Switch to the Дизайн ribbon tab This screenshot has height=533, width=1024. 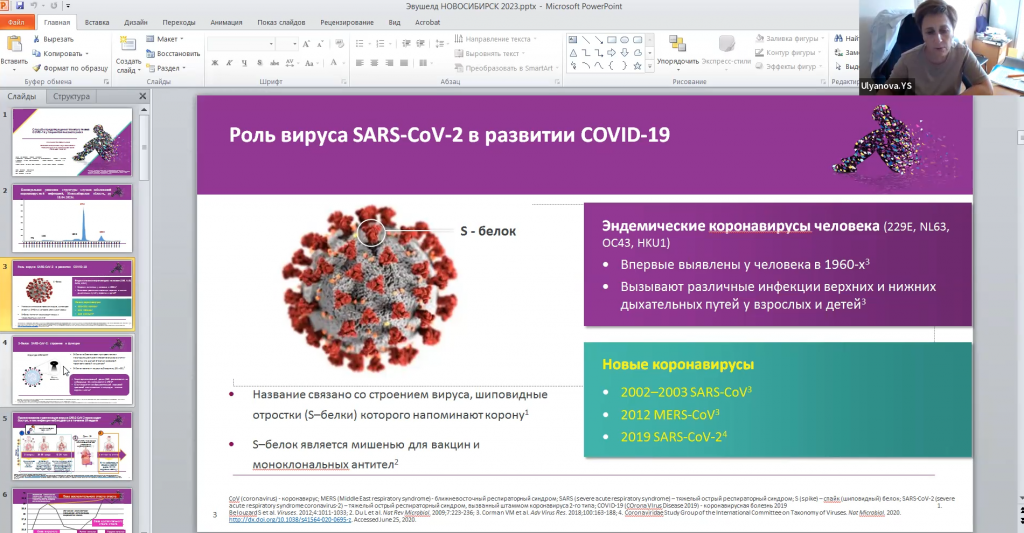[136, 22]
